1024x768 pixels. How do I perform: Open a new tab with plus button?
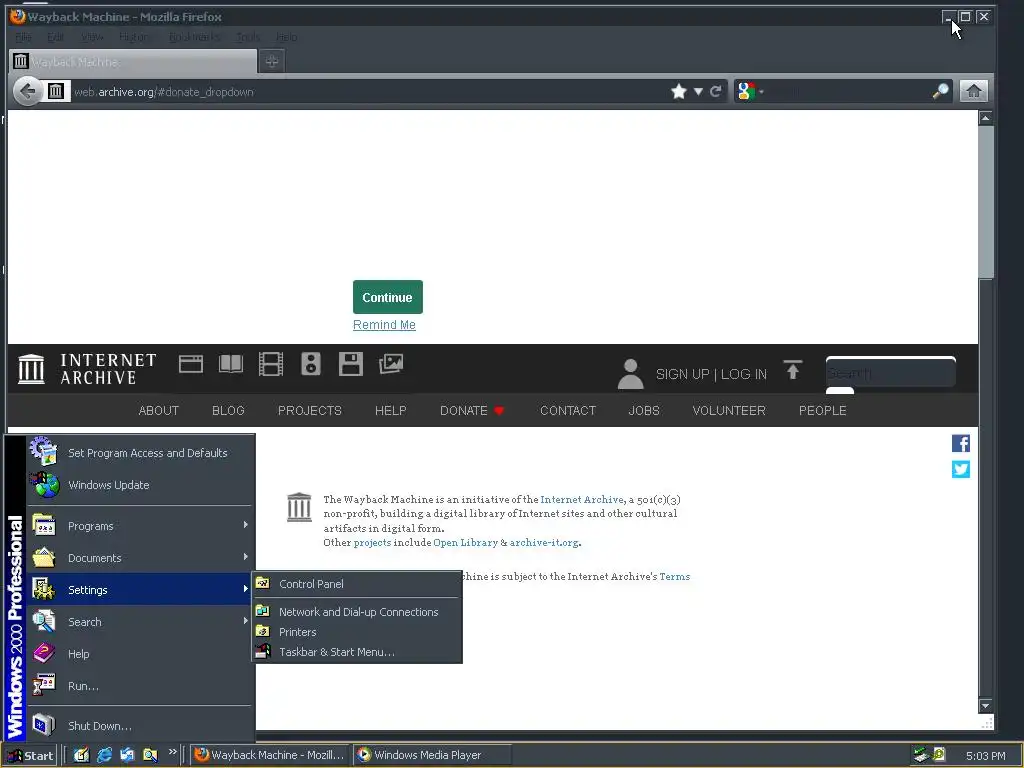point(272,61)
